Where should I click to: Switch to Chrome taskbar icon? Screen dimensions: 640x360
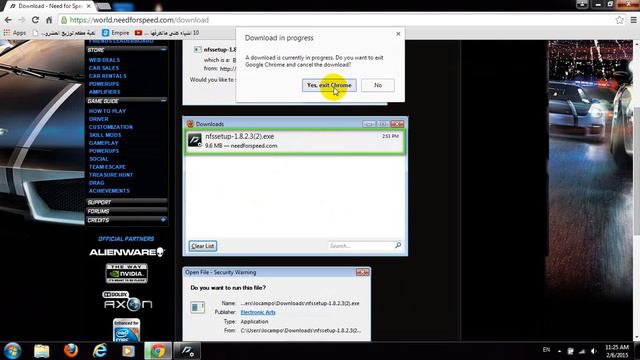click(x=158, y=351)
